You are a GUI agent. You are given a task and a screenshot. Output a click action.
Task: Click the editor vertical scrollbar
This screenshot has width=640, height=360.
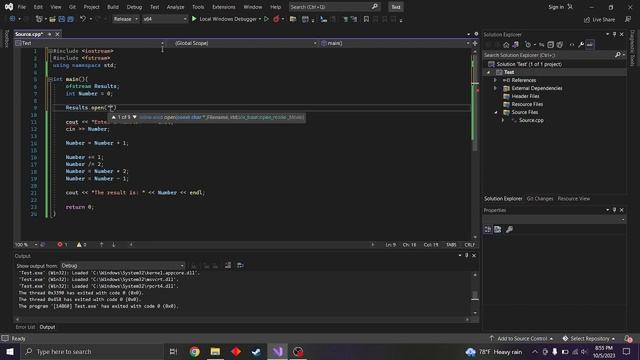coord(475,143)
